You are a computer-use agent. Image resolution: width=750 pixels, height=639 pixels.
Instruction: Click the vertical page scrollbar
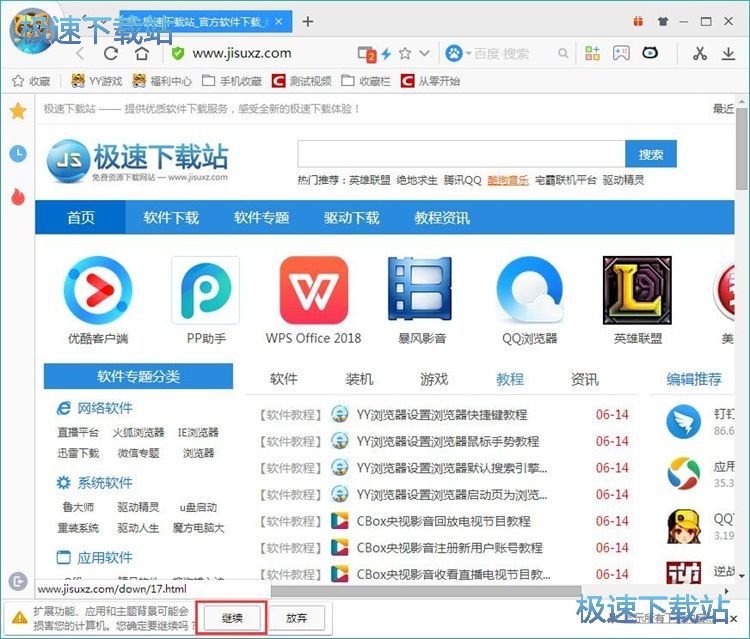click(741, 149)
